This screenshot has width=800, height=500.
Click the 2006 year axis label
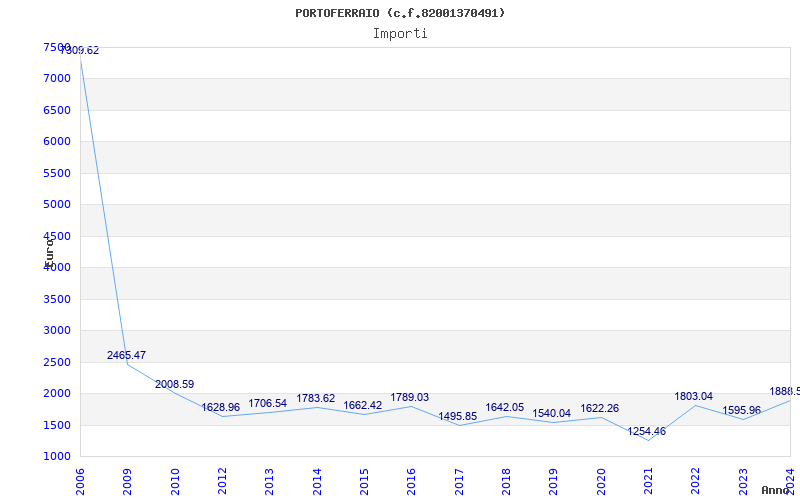click(x=80, y=482)
